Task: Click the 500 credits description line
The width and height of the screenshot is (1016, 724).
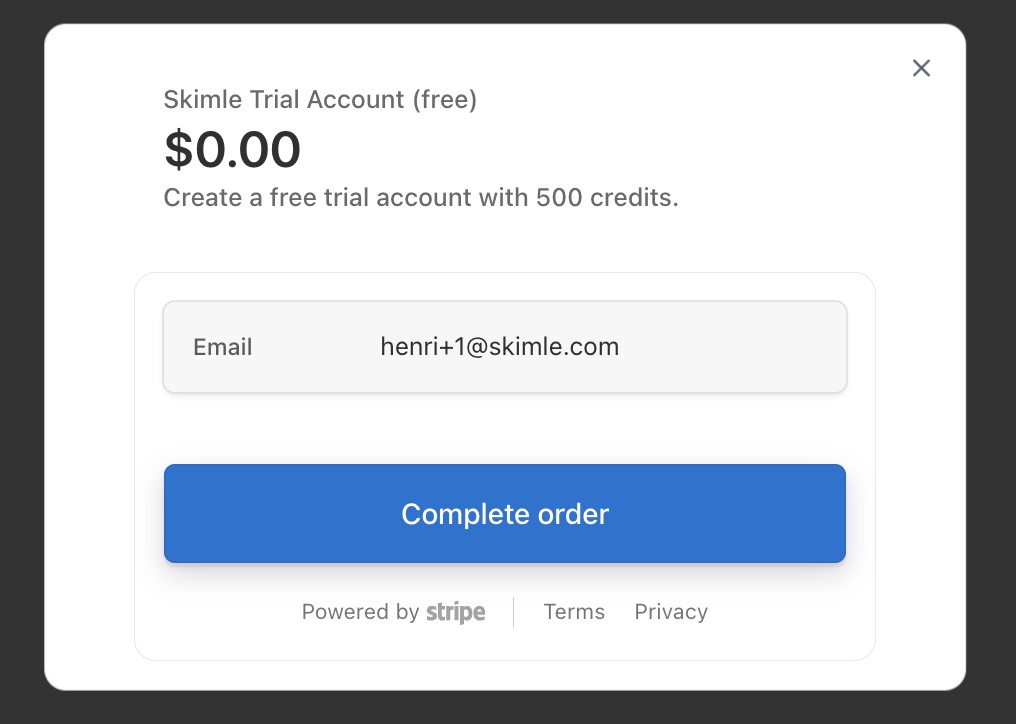Action: 420,198
